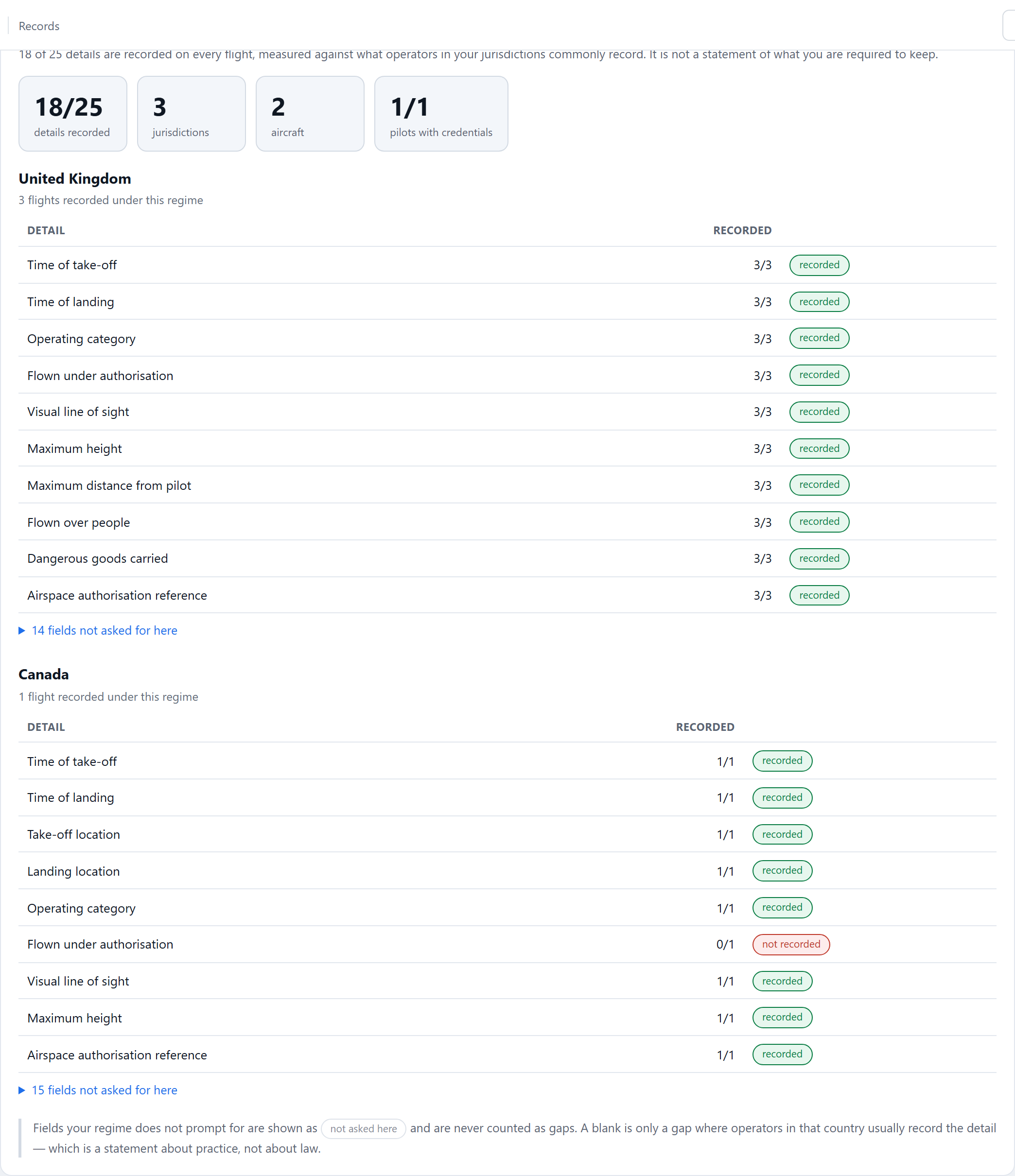
Task: Click the recorded badge for Dangerous goods carried
Action: coord(819,559)
